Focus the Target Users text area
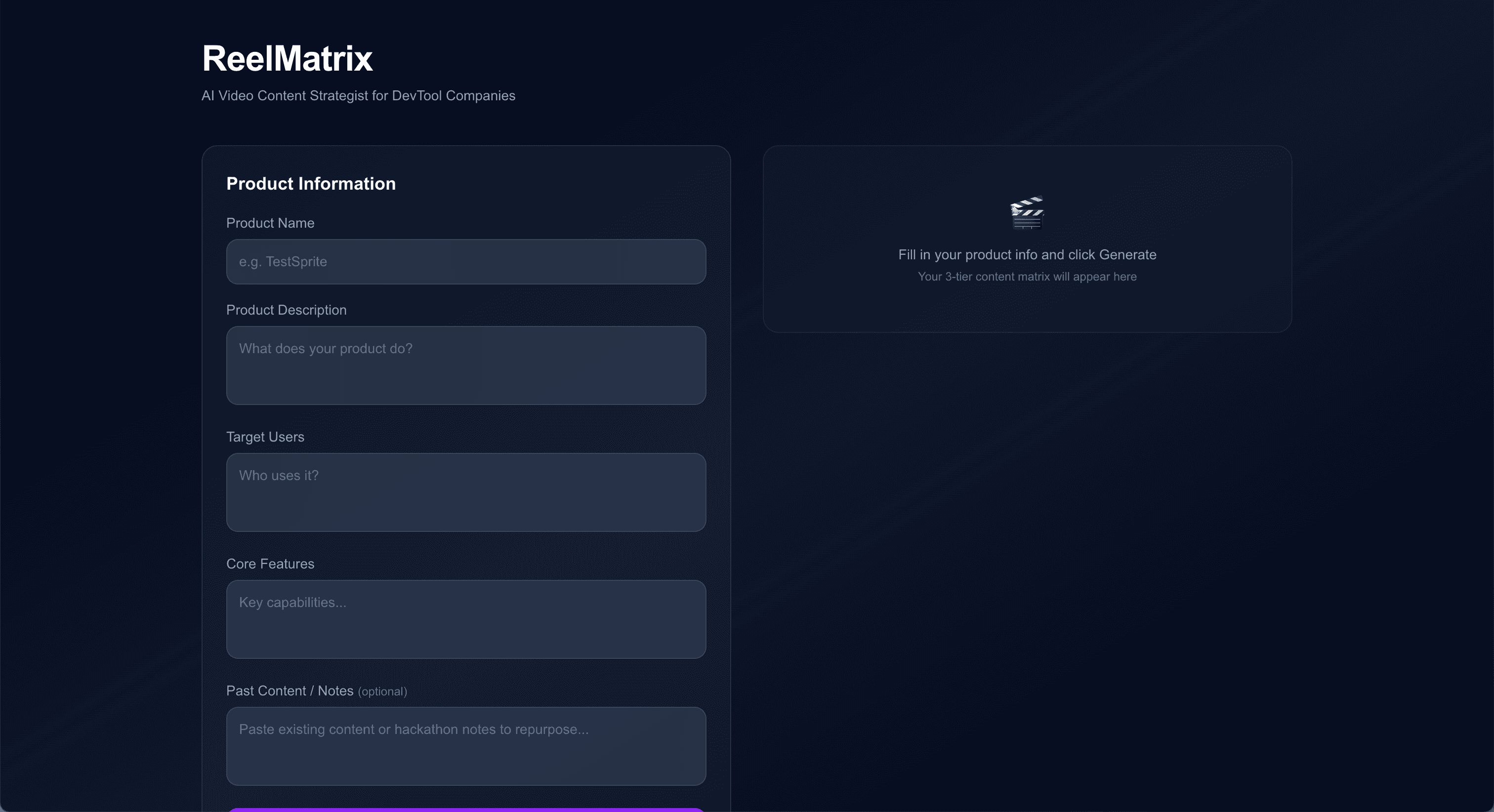The height and width of the screenshot is (812, 1494). coord(466,492)
